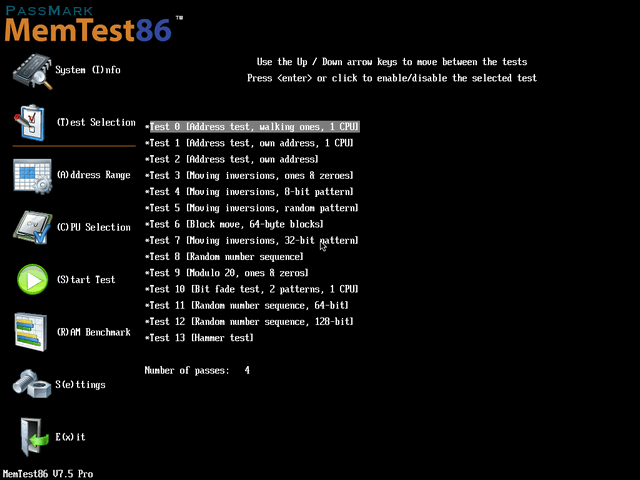Choose the E(x)it menu label

tap(70, 437)
